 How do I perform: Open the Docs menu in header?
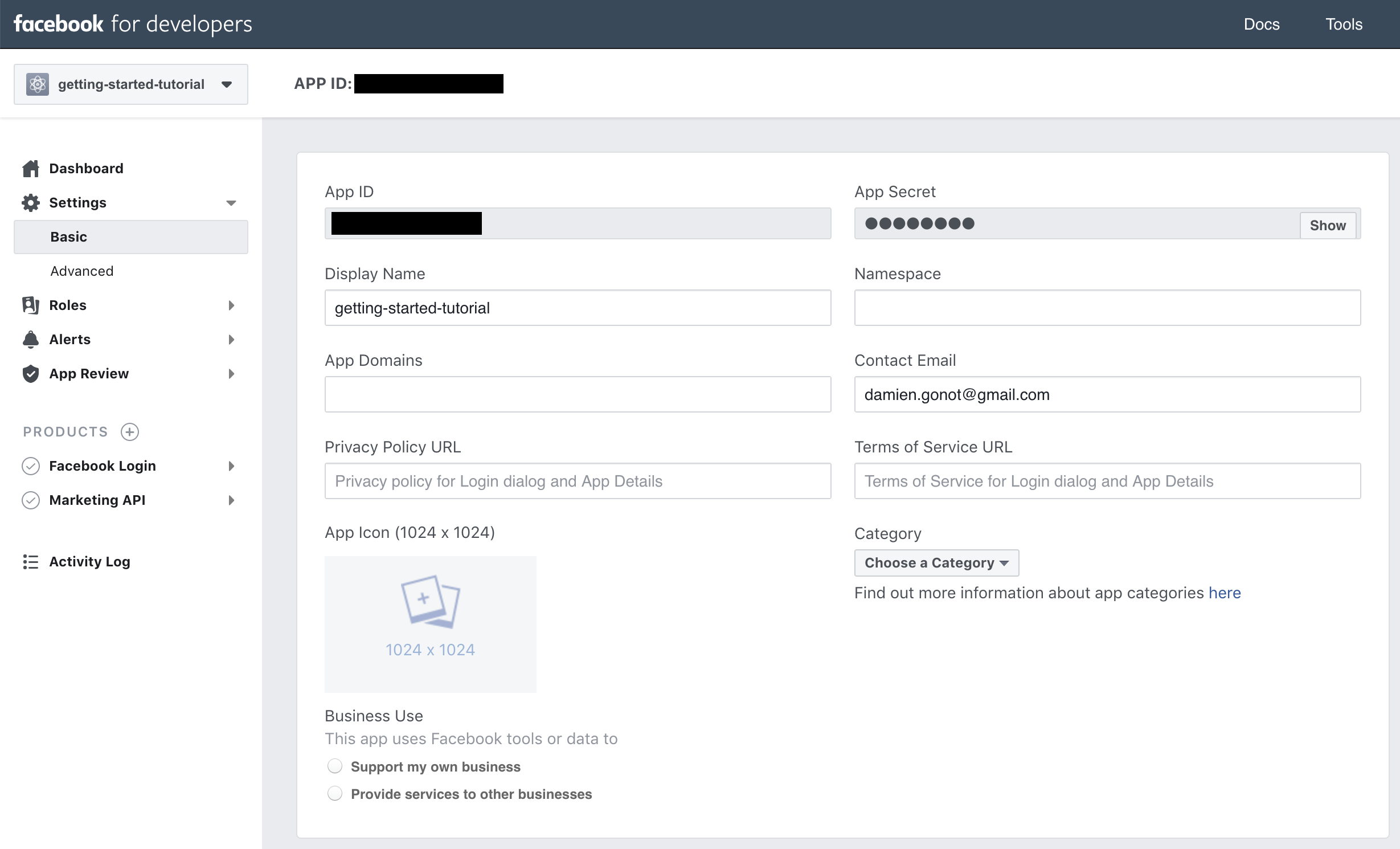click(x=1261, y=24)
